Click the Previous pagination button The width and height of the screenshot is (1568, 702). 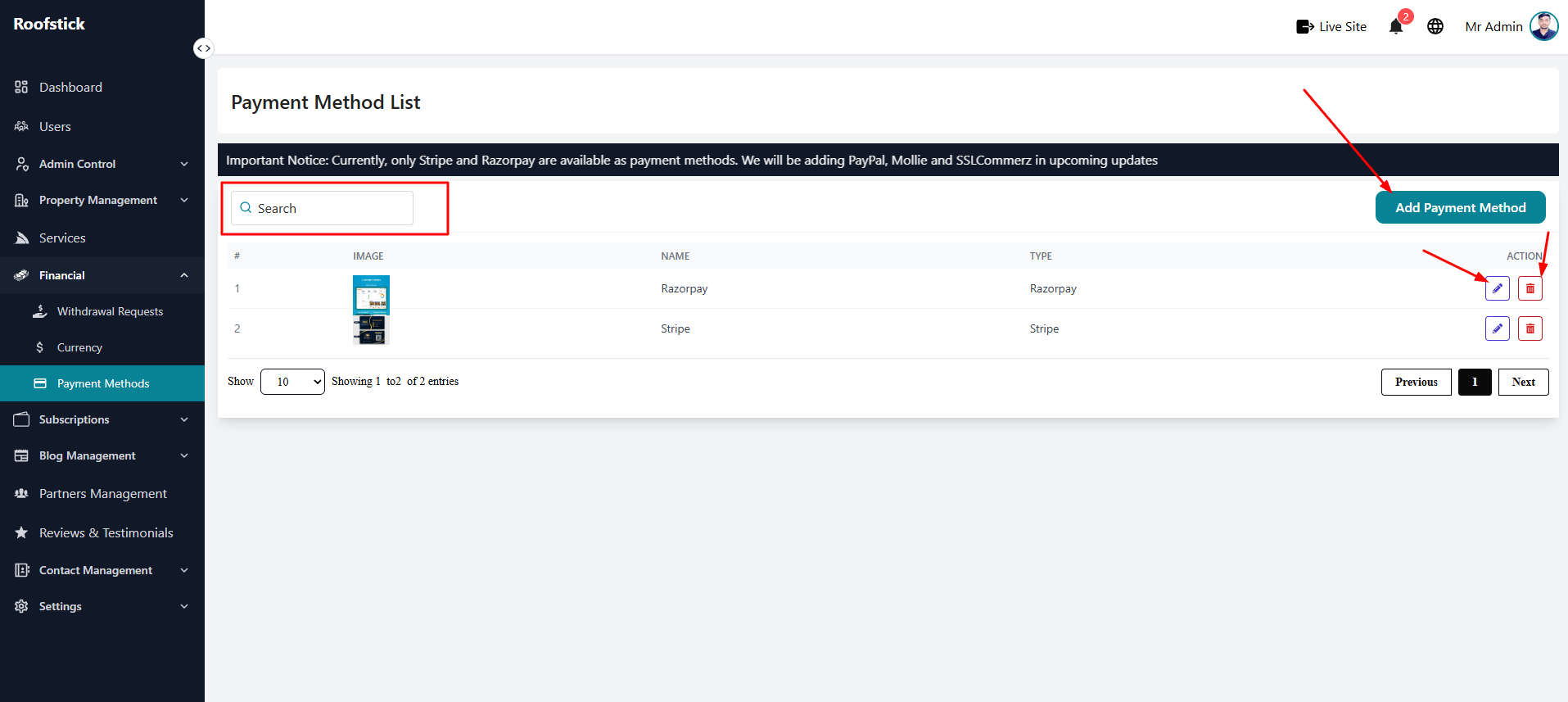pyautogui.click(x=1416, y=382)
